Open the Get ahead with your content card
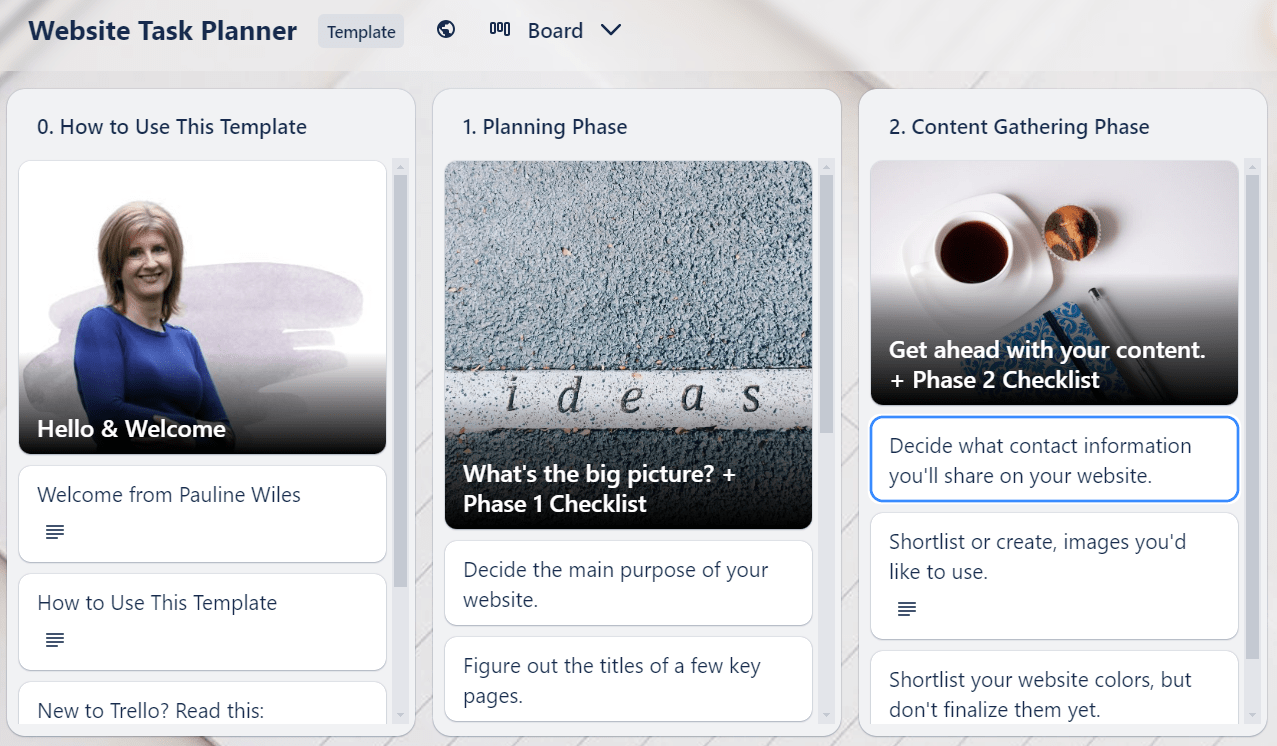The image size is (1277, 746). click(1054, 283)
